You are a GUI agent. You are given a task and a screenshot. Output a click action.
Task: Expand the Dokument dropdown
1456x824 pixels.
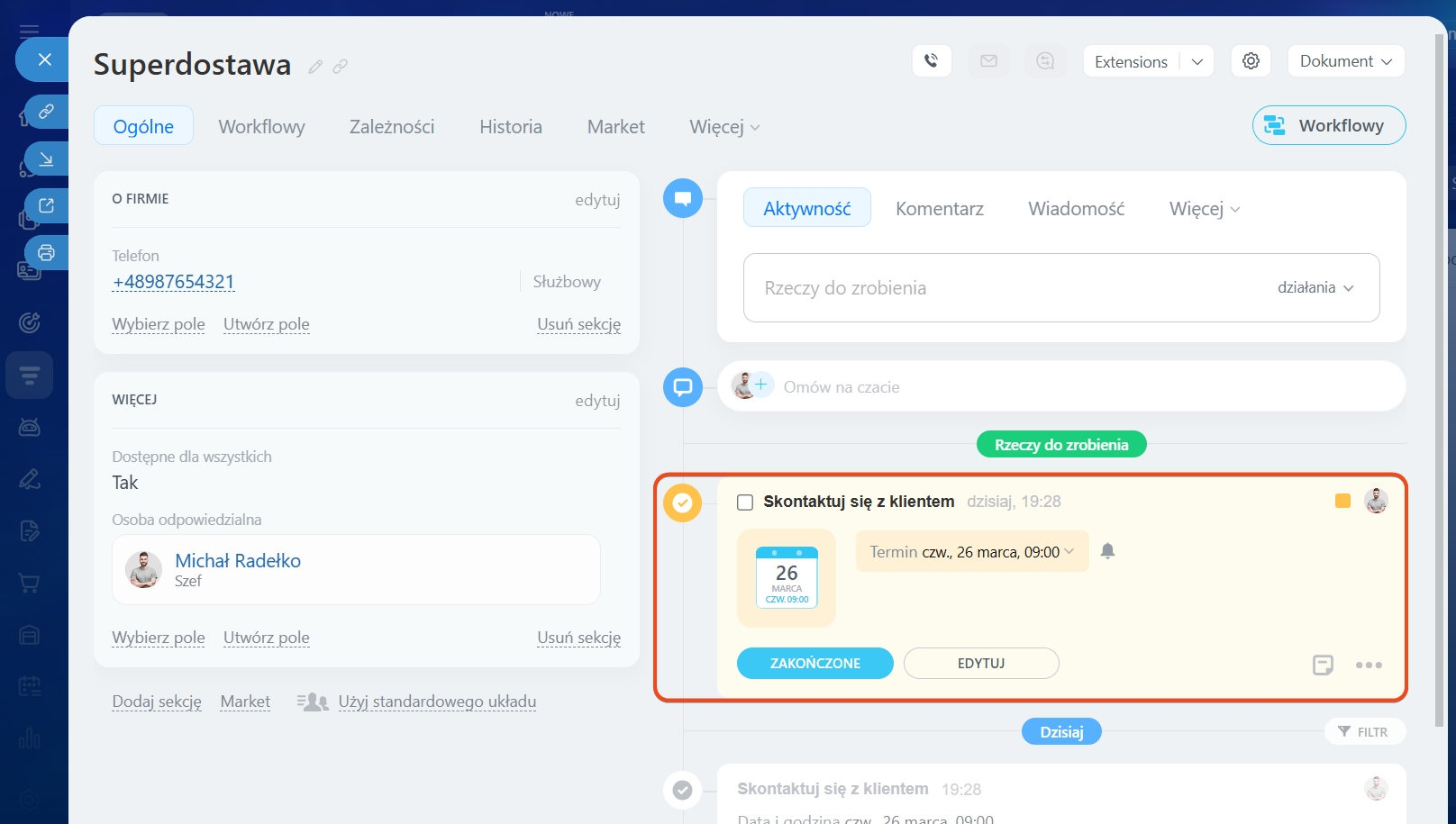tap(1346, 61)
